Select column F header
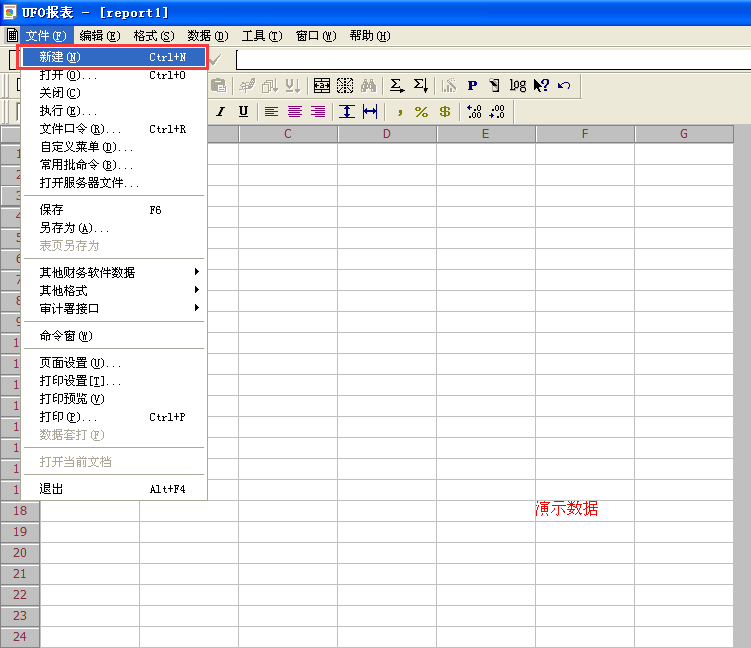 585,134
